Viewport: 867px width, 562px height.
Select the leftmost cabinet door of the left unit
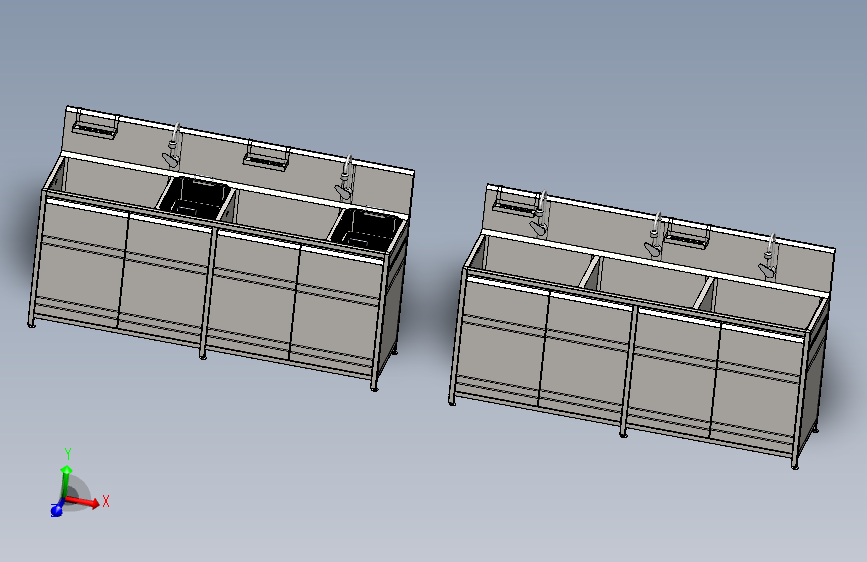click(81, 263)
